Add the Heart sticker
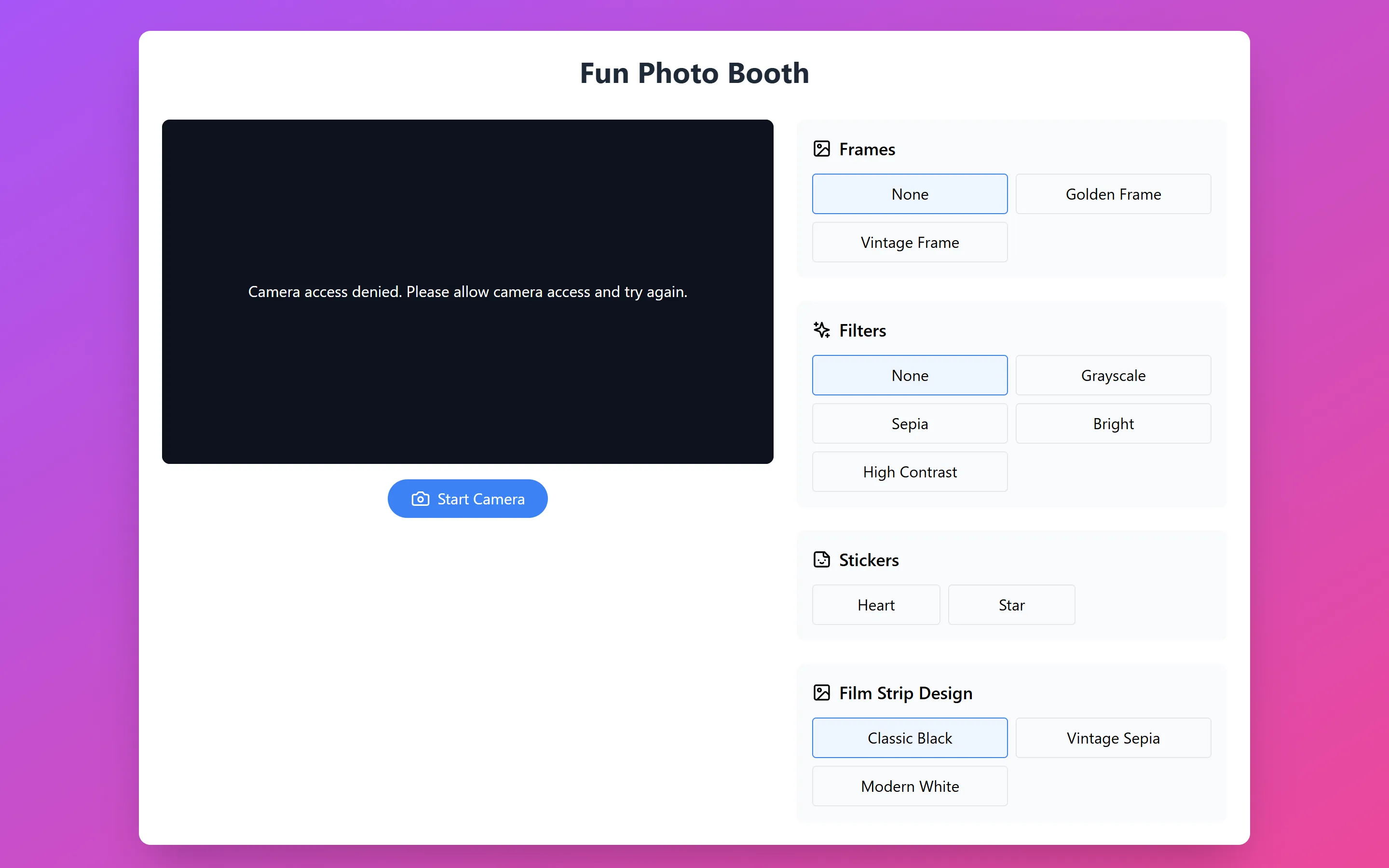This screenshot has width=1389, height=868. [876, 605]
